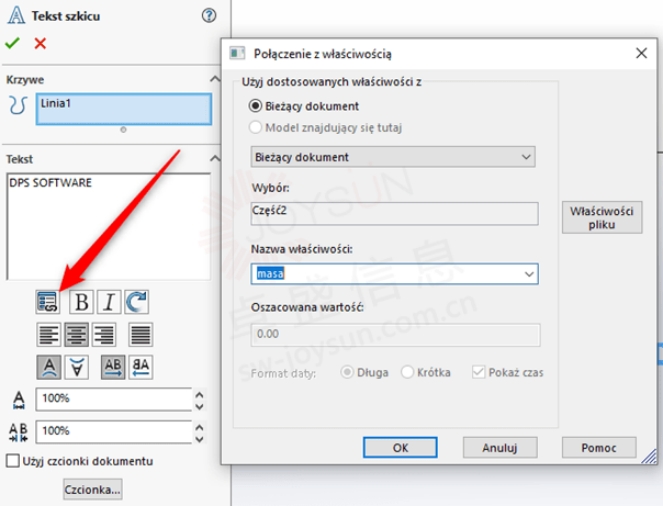Click the Wybór field showing Część2
Viewport: 663px width, 506px height.
click(x=394, y=213)
